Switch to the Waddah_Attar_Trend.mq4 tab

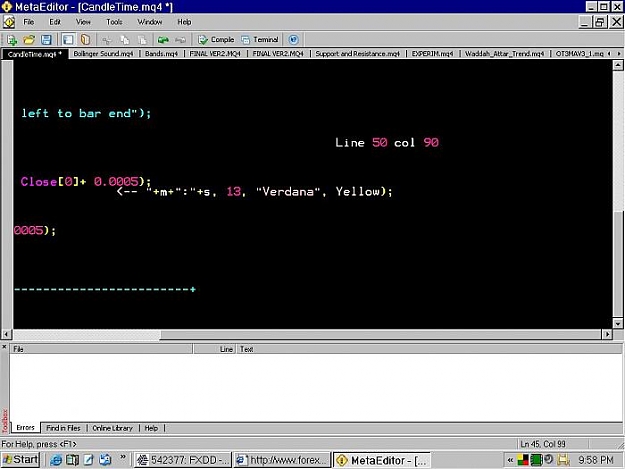coord(504,53)
